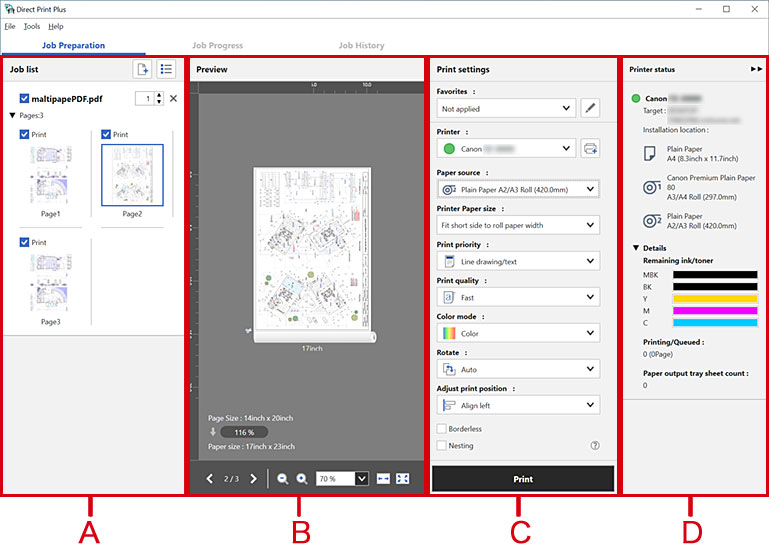Open Nesting help question mark icon
This screenshot has width=769, height=555.
[x=595, y=446]
